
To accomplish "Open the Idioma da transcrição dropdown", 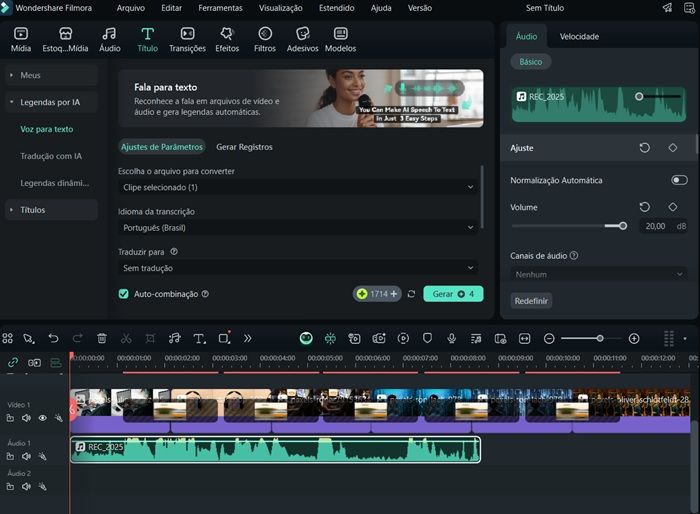I will (298, 228).
